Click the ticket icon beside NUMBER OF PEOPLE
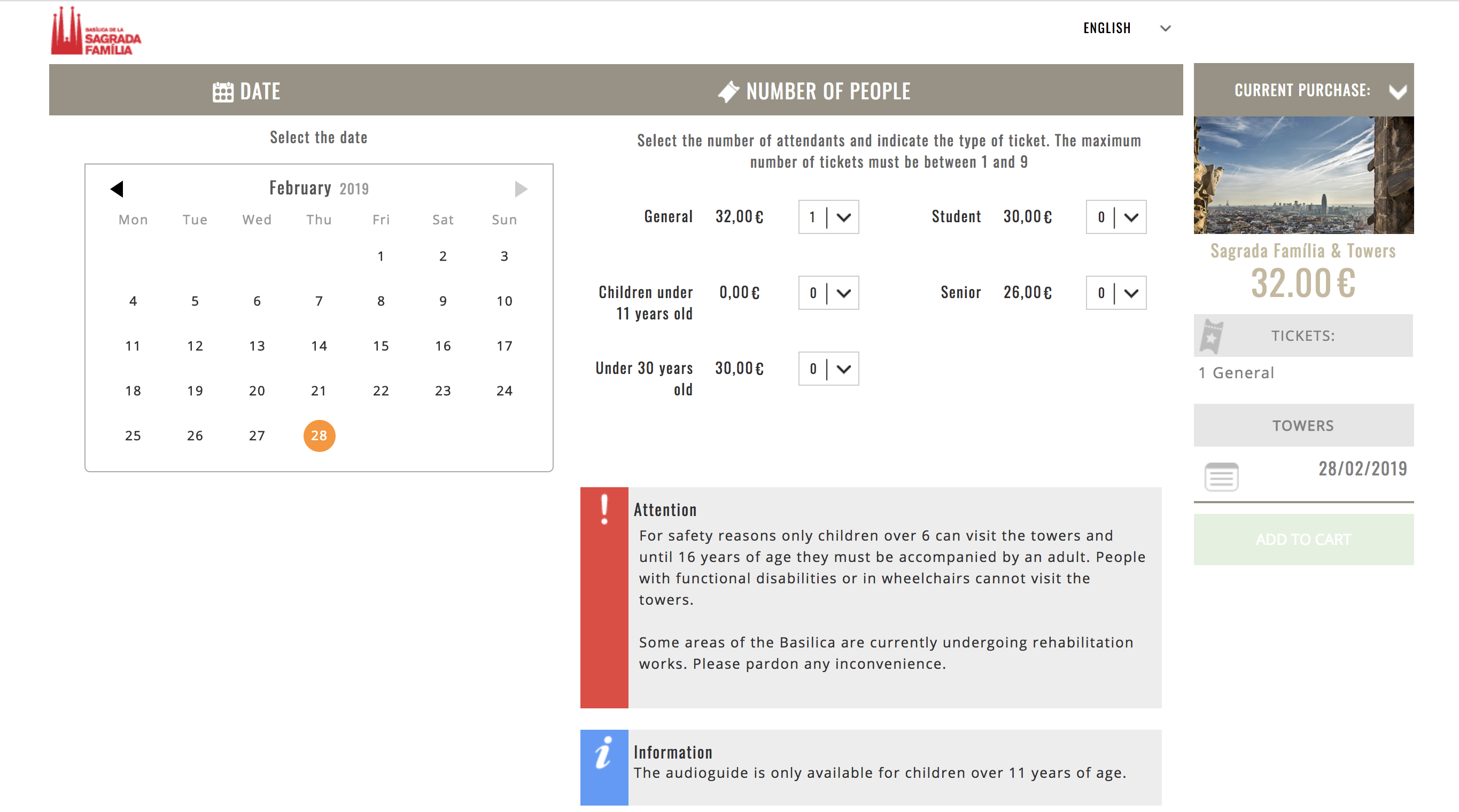This screenshot has height=812, width=1459. pos(728,92)
